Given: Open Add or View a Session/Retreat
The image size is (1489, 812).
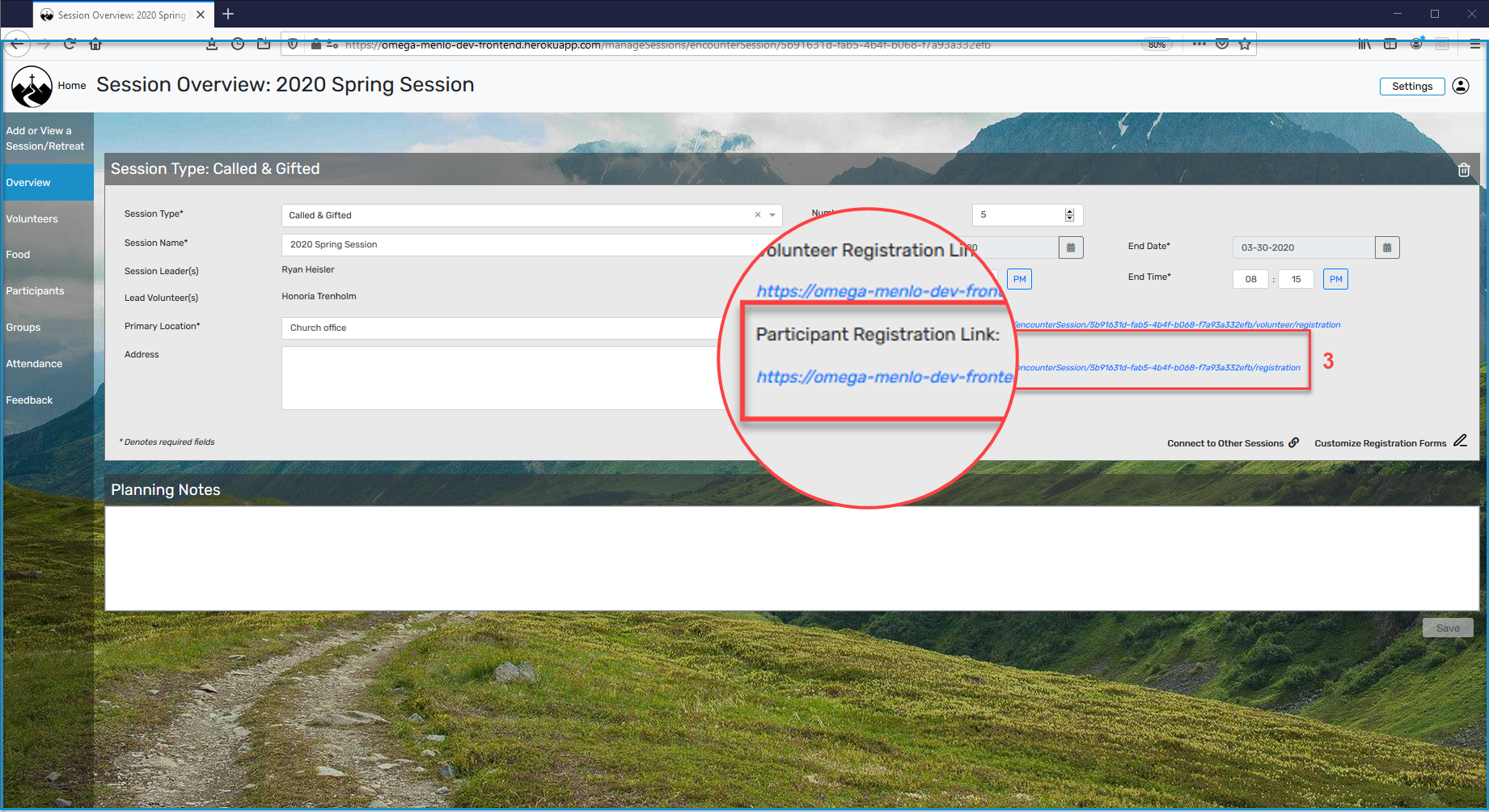Looking at the screenshot, I should [45, 138].
